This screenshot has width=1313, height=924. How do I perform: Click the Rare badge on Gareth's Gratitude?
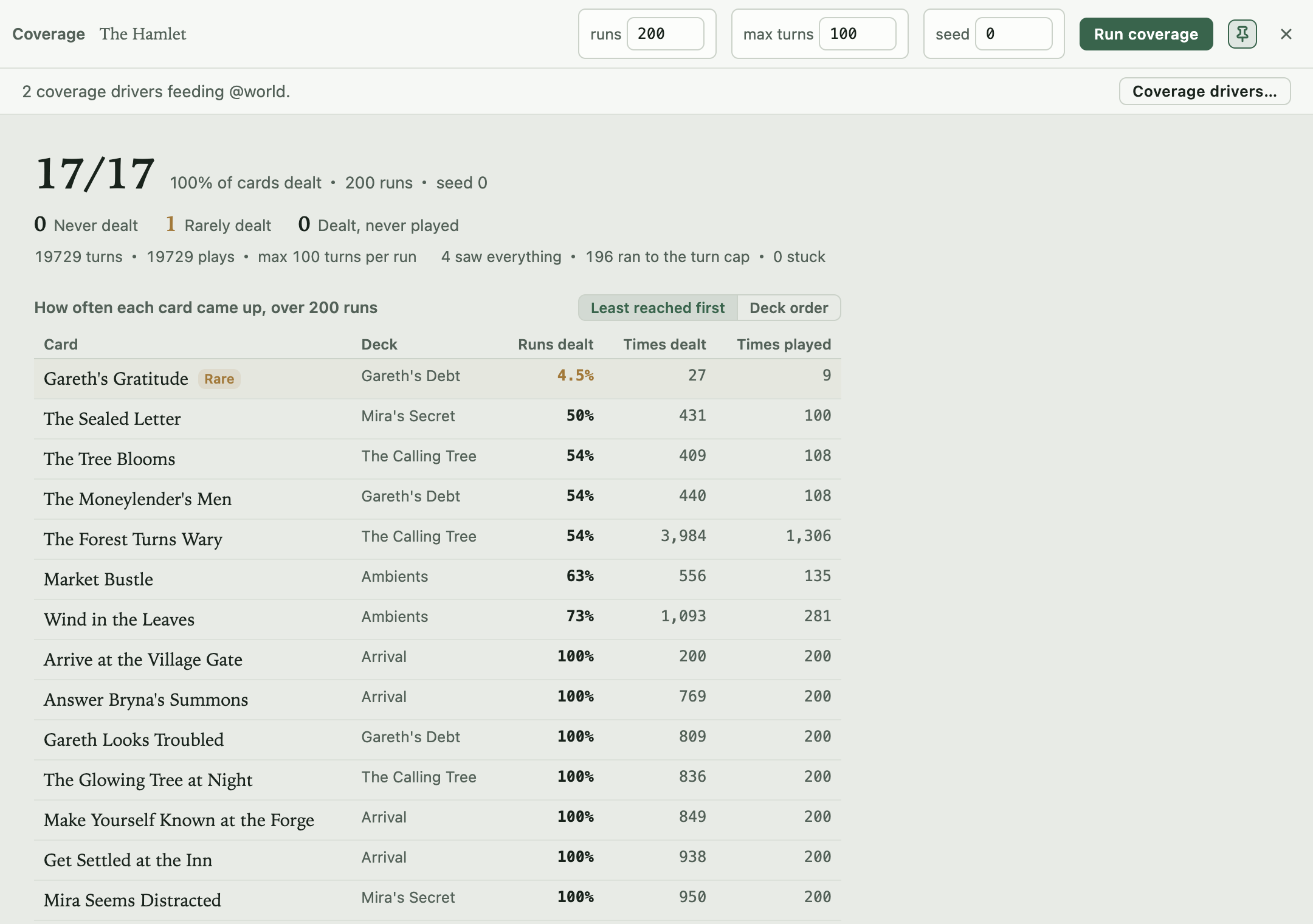[219, 379]
